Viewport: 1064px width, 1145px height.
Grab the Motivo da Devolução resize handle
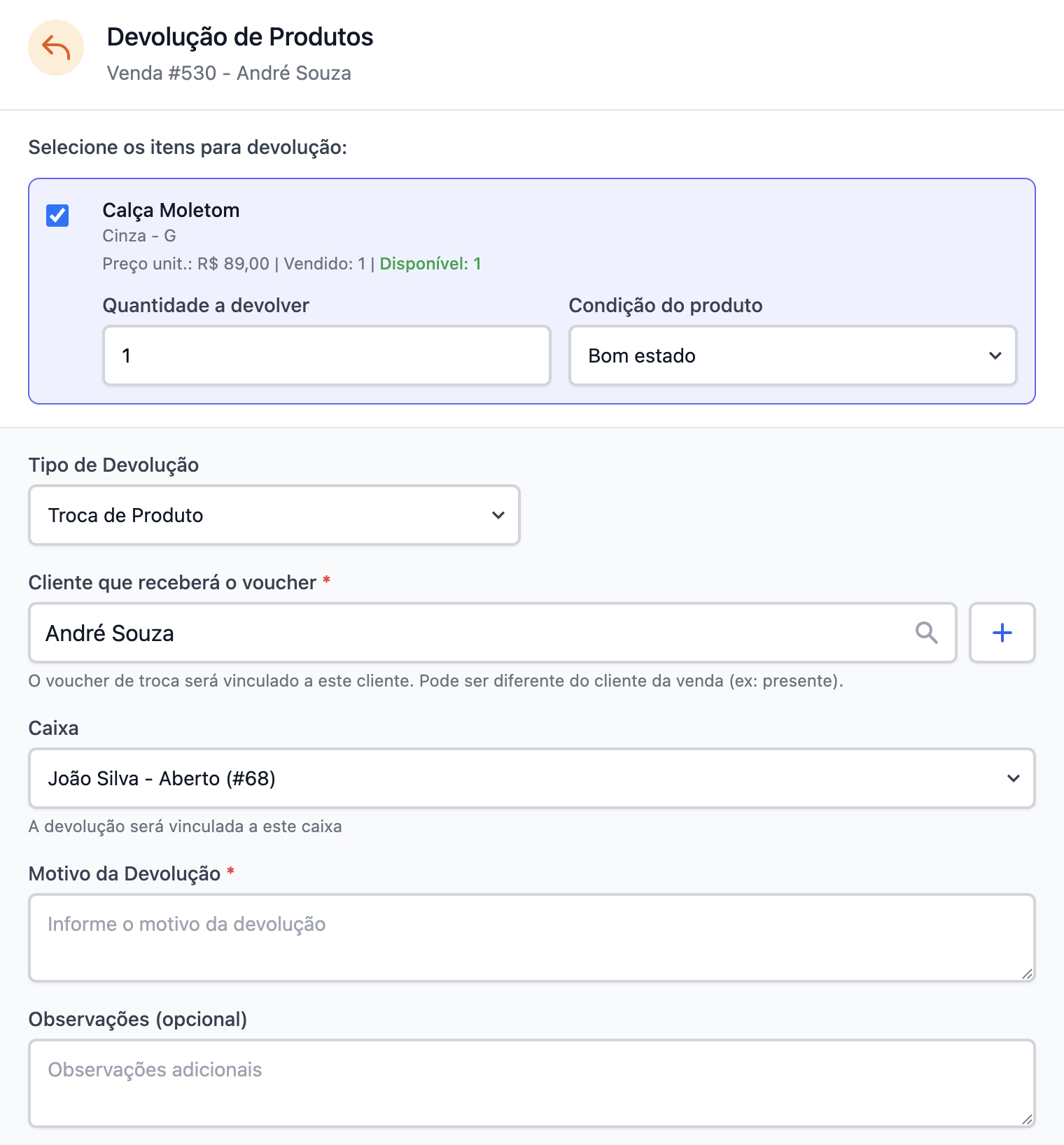click(1027, 974)
